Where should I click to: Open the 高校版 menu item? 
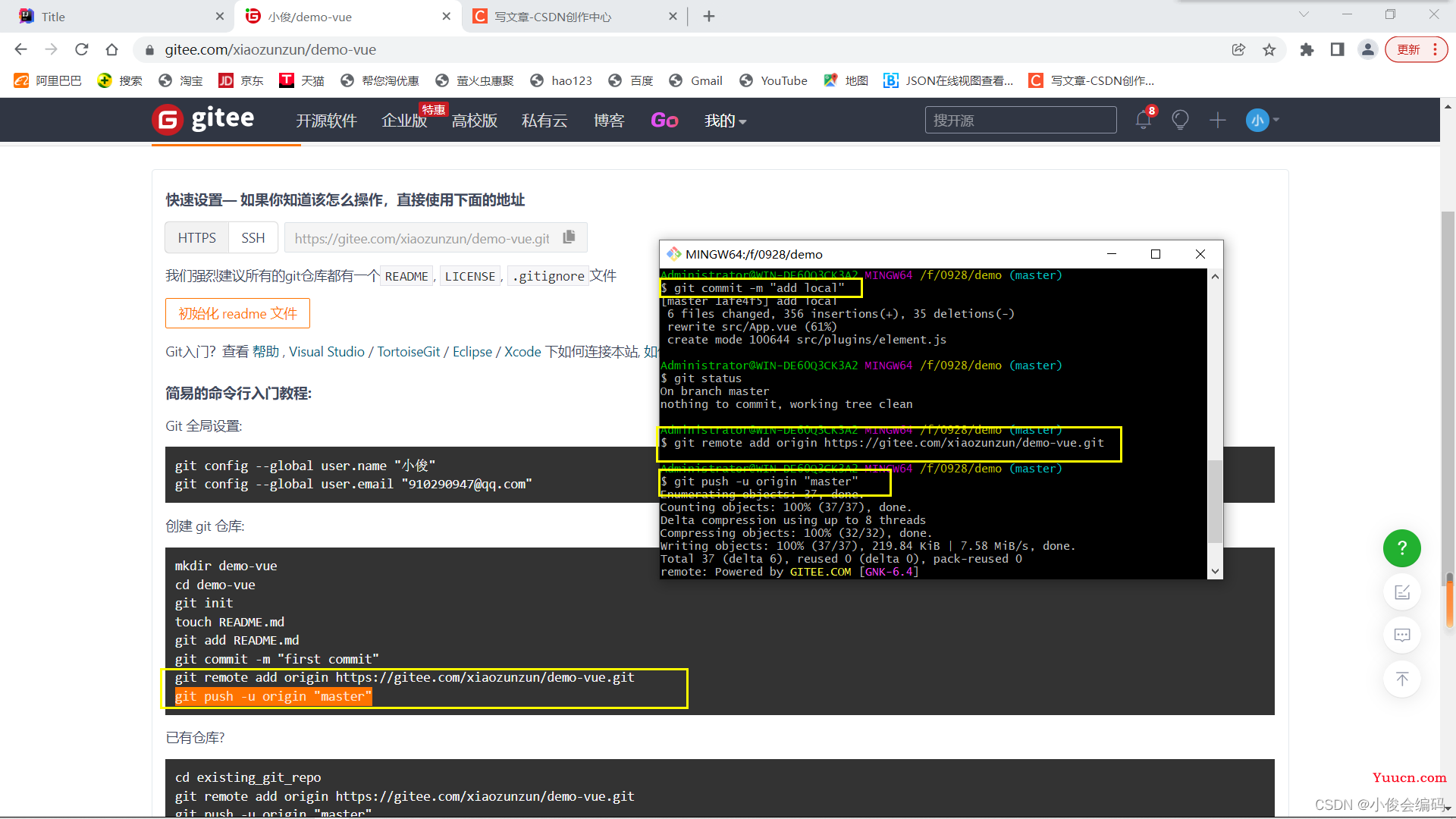[x=475, y=121]
